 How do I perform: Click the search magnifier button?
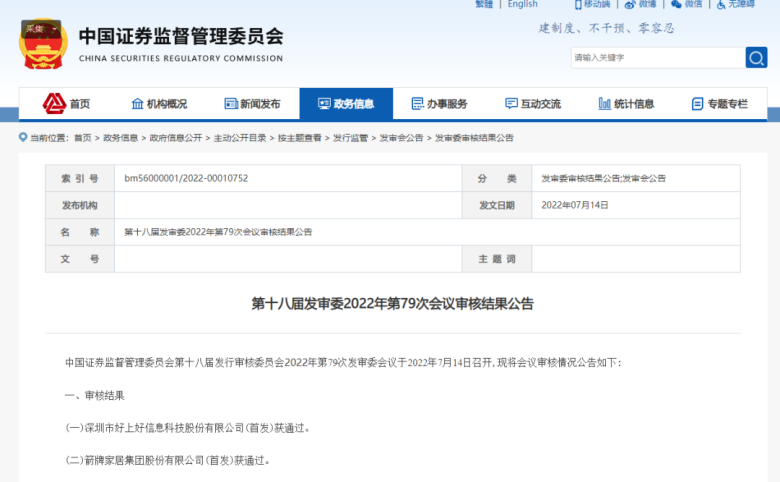click(x=756, y=58)
